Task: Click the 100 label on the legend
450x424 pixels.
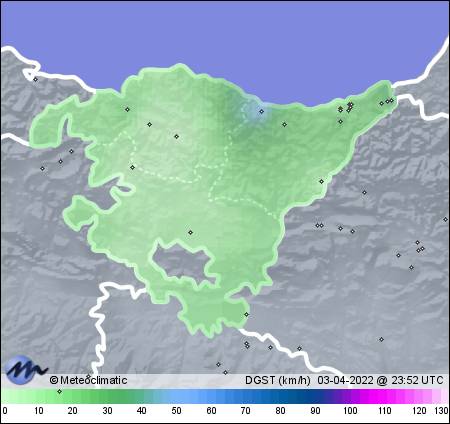Action: pyautogui.click(x=350, y=411)
